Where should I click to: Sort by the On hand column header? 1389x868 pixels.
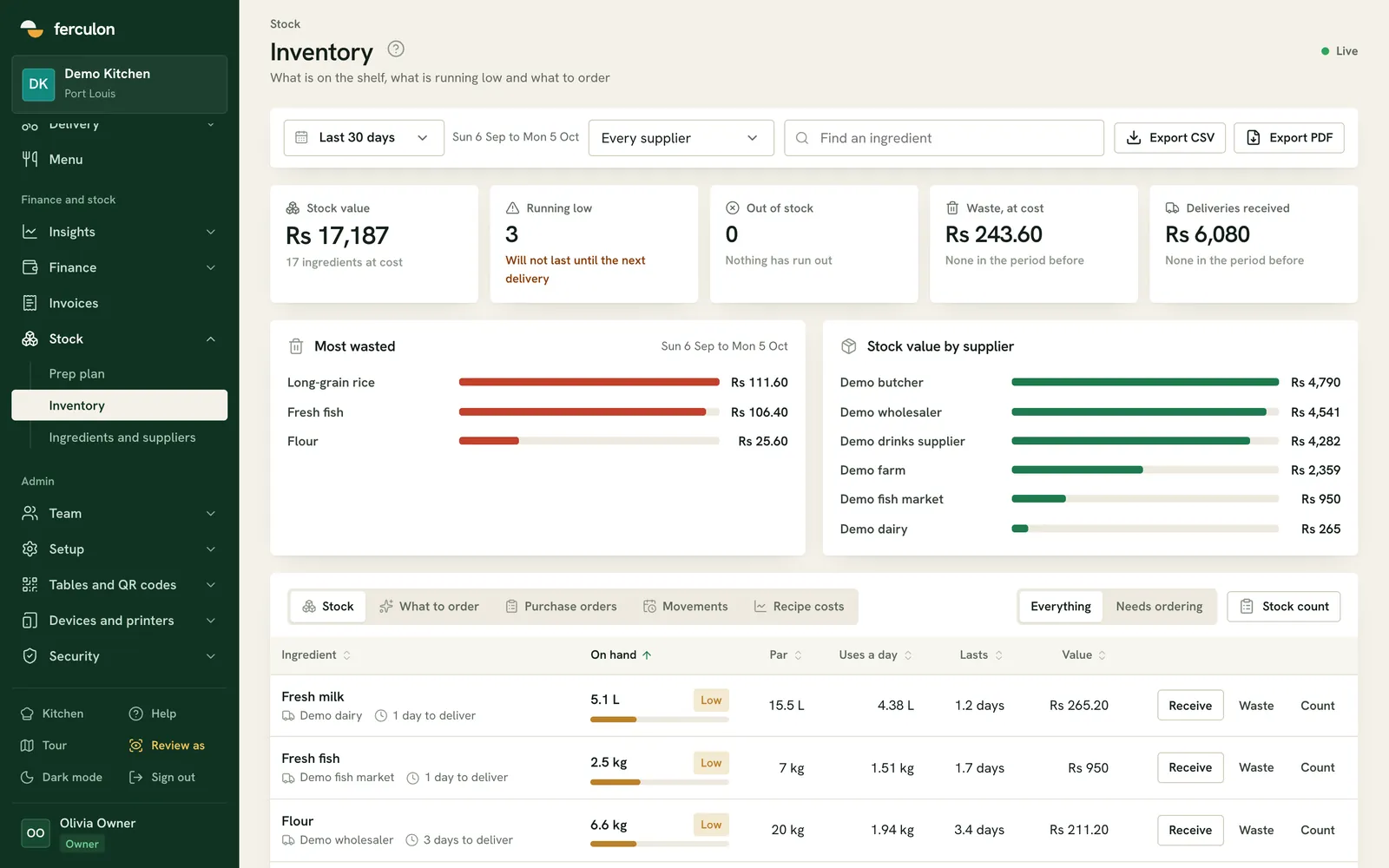621,654
